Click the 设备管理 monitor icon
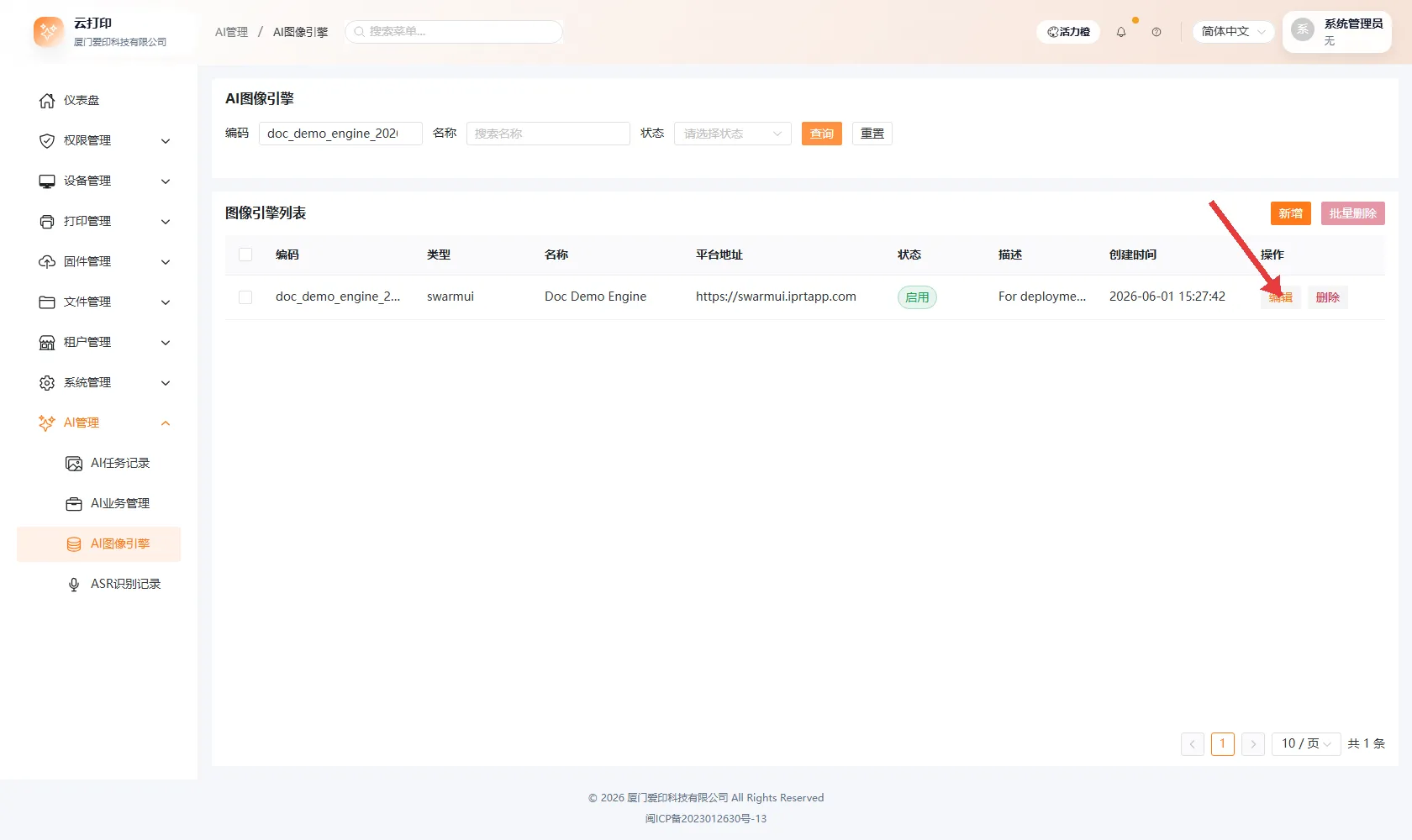 47,181
